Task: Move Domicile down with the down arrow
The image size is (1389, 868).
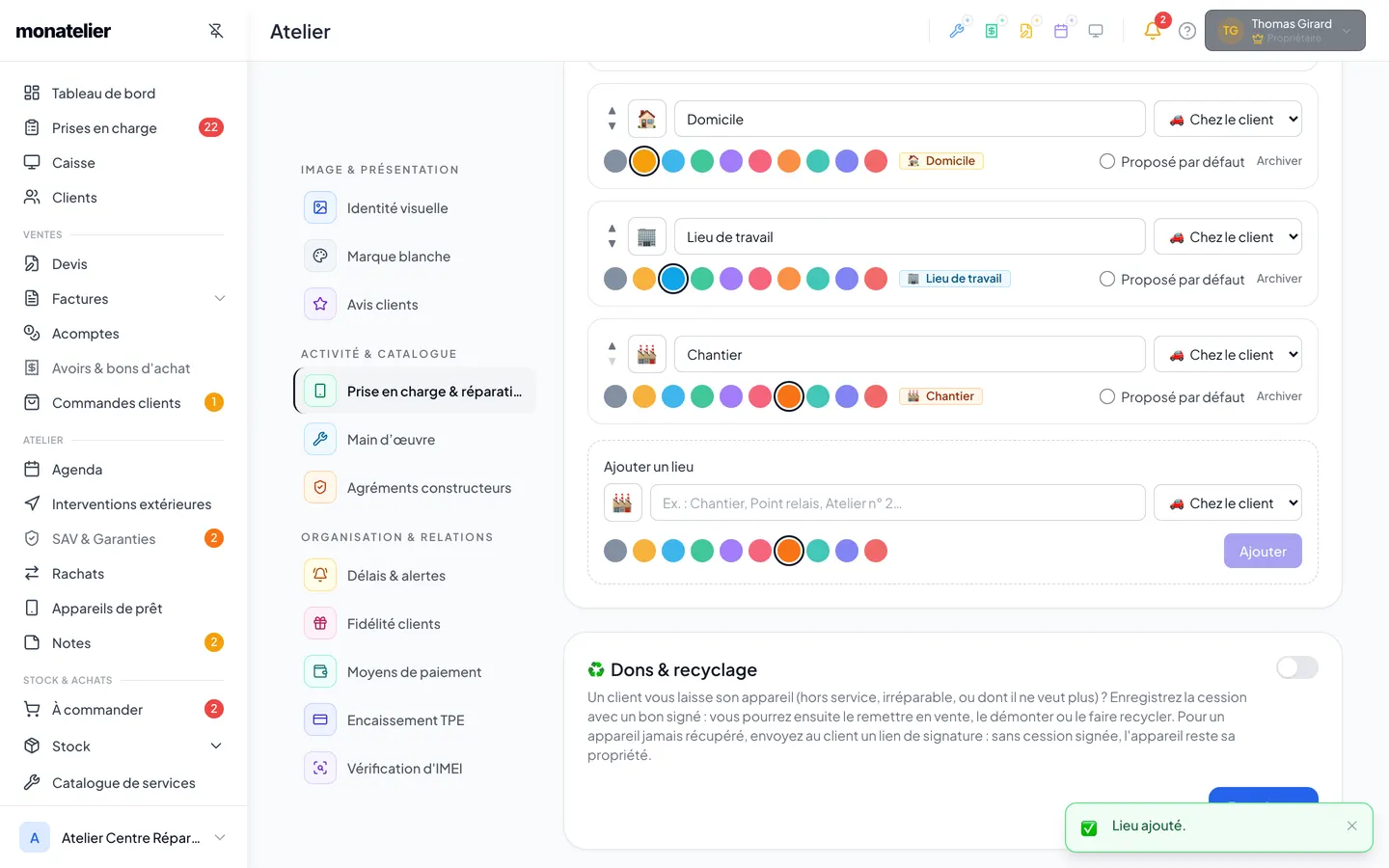Action: coord(612,126)
